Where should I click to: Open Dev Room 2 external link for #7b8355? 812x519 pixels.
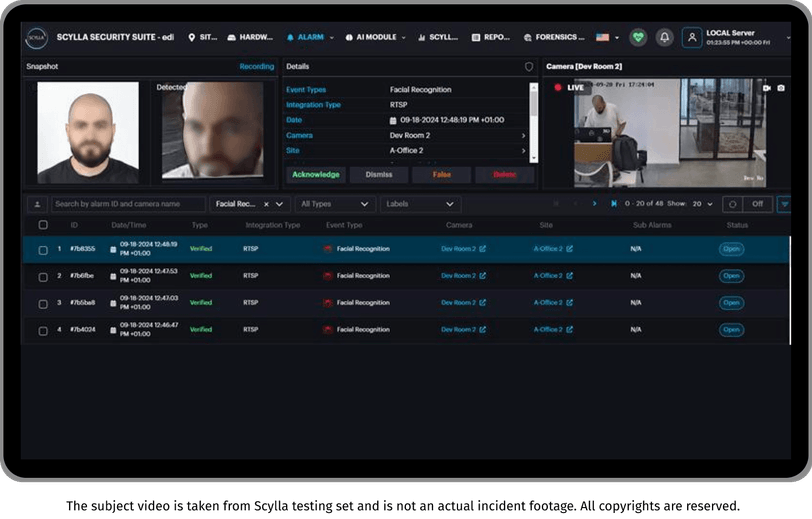(x=482, y=249)
